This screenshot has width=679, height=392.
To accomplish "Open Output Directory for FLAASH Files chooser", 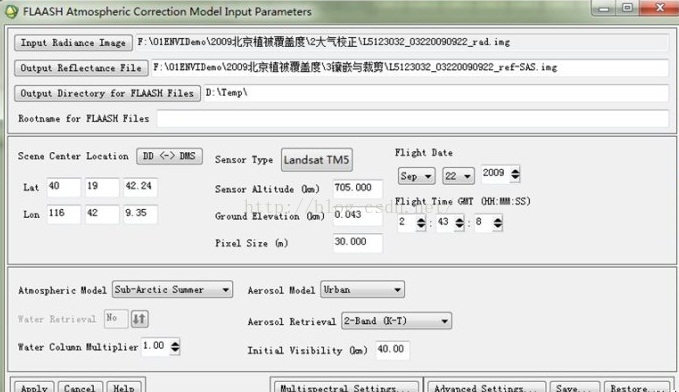I will [x=107, y=93].
